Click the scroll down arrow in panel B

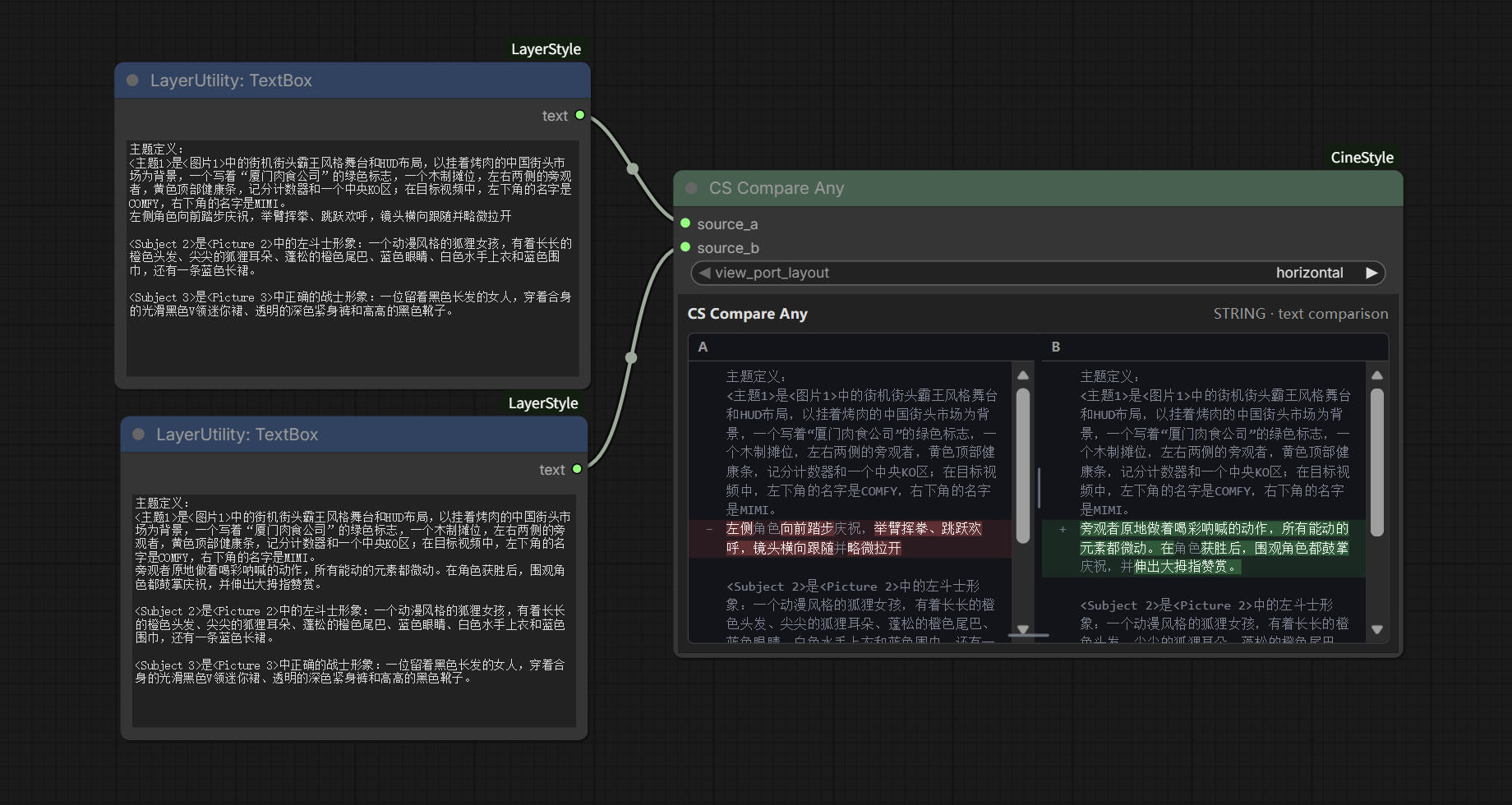click(1377, 630)
